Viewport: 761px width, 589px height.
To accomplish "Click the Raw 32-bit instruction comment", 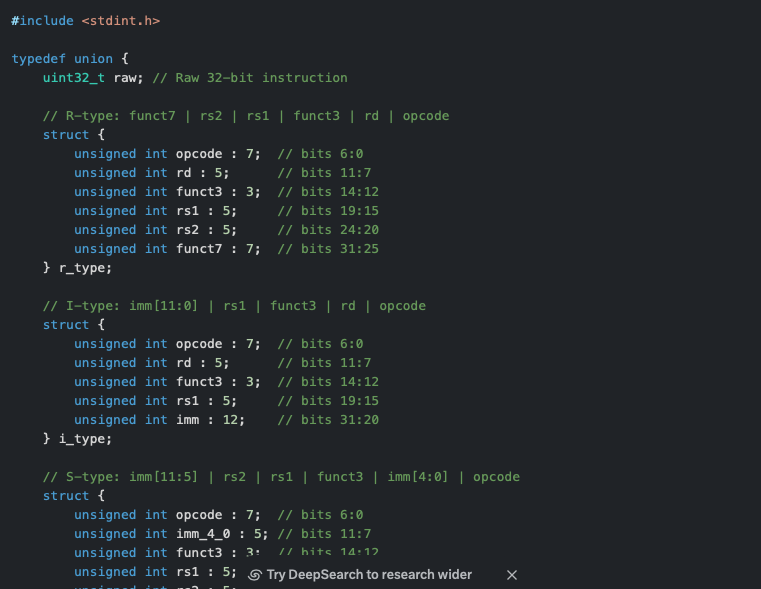I will pyautogui.click(x=250, y=78).
